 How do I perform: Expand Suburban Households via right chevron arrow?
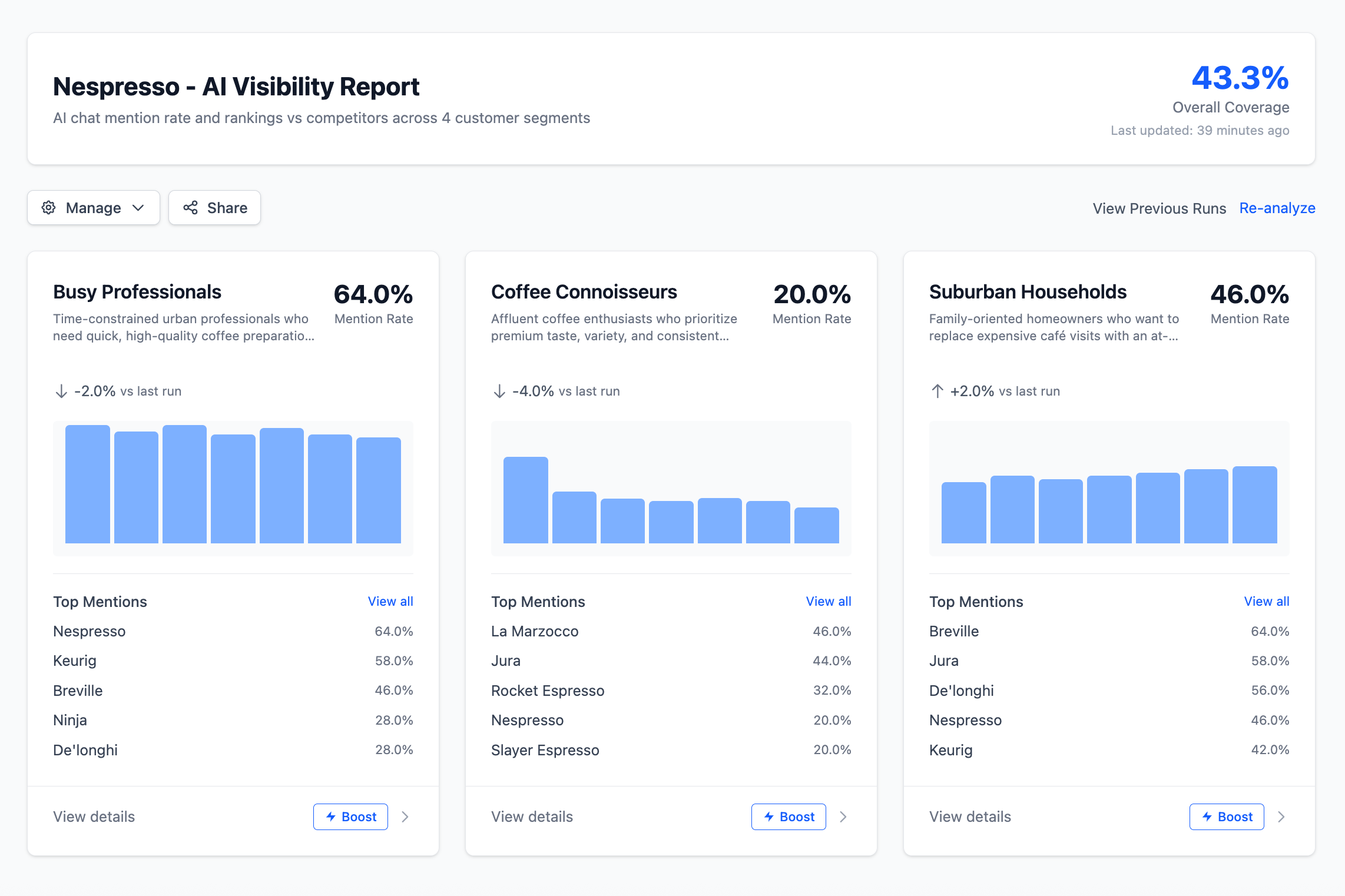click(1281, 817)
